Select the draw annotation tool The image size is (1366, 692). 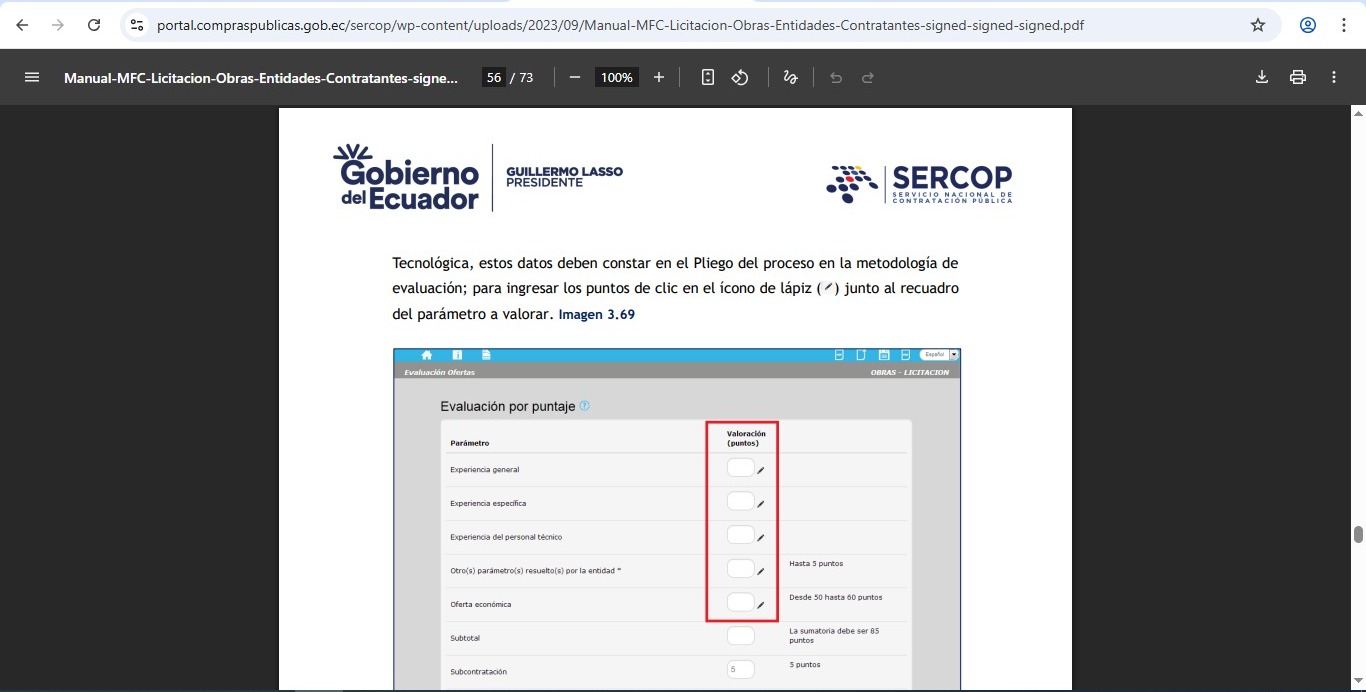coord(791,77)
